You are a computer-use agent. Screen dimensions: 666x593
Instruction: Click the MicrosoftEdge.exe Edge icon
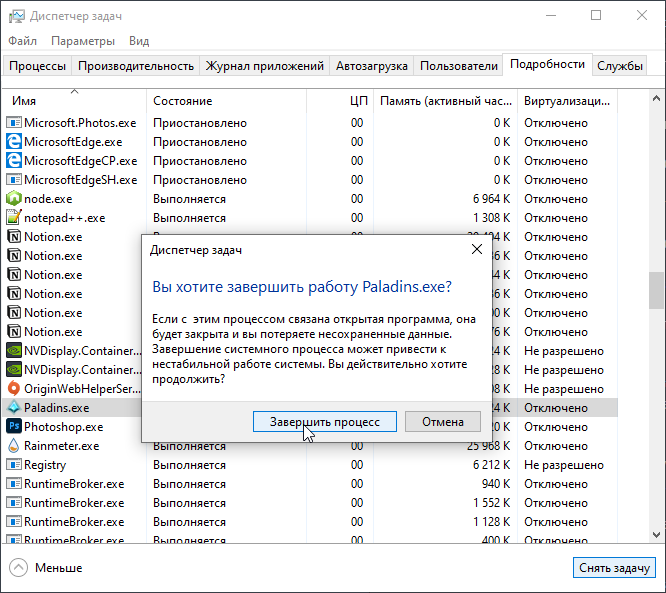click(14, 141)
